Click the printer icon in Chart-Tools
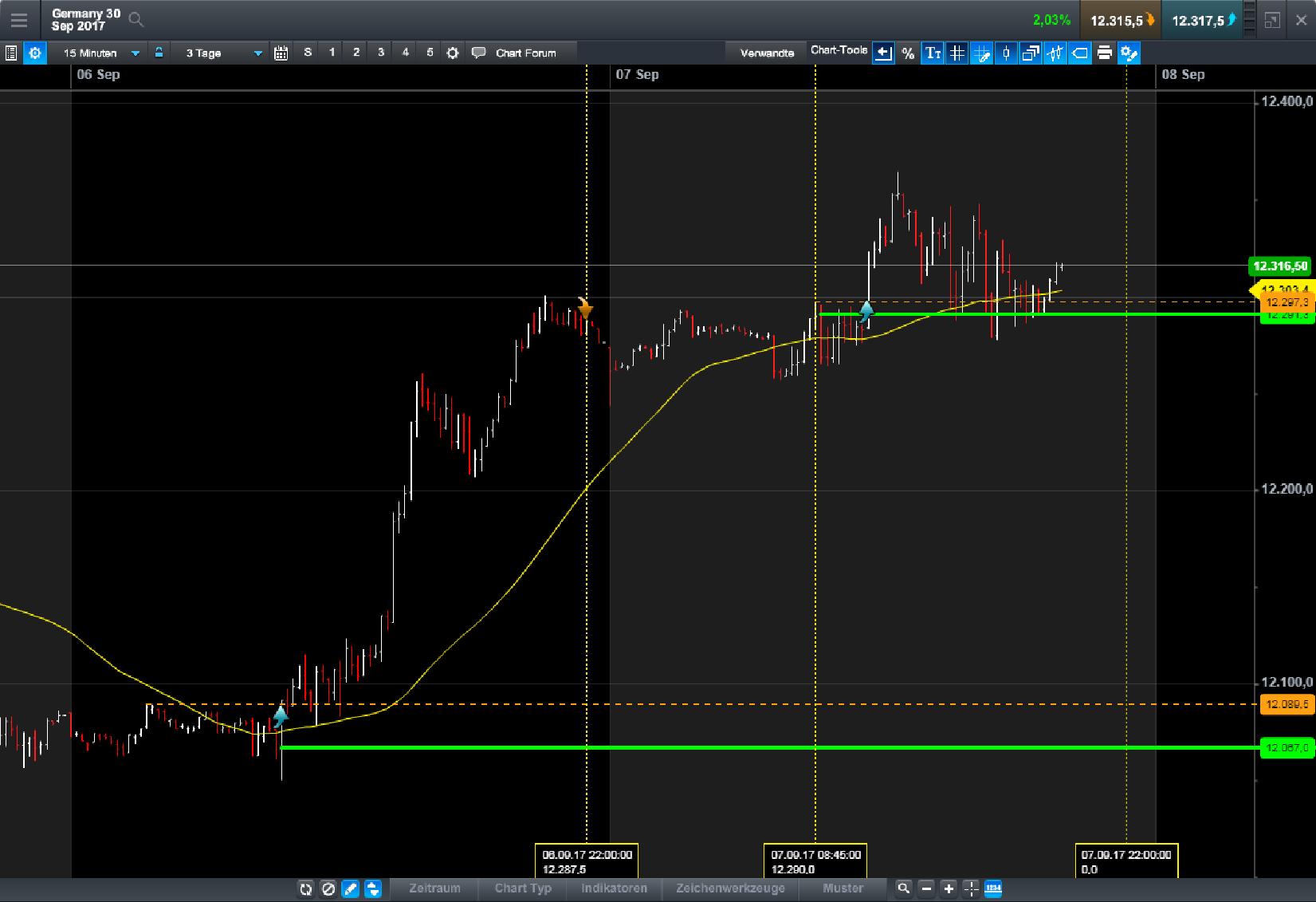This screenshot has width=1316, height=902. pyautogui.click(x=1104, y=53)
